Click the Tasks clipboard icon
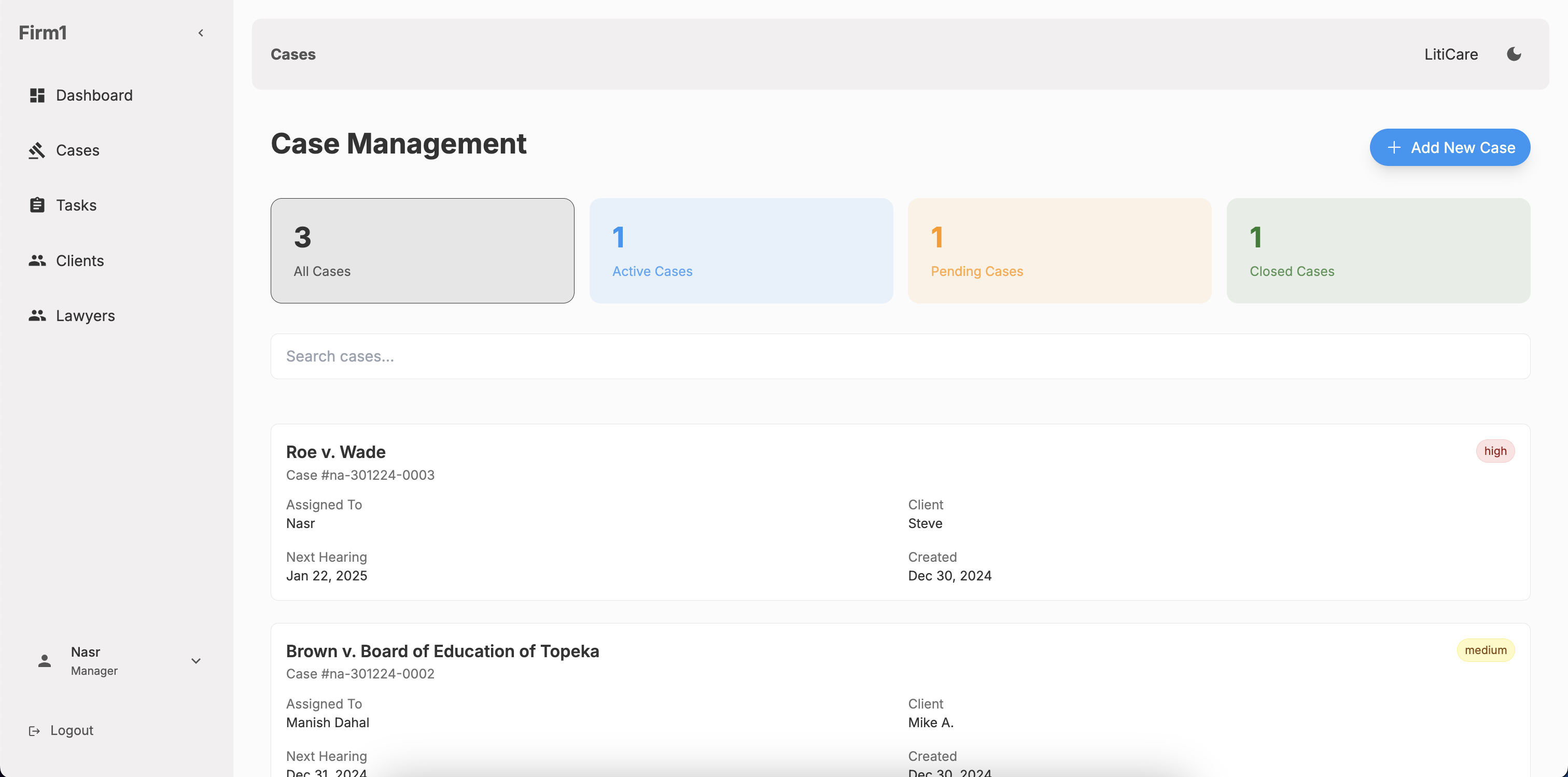Image resolution: width=1568 pixels, height=777 pixels. tap(37, 205)
